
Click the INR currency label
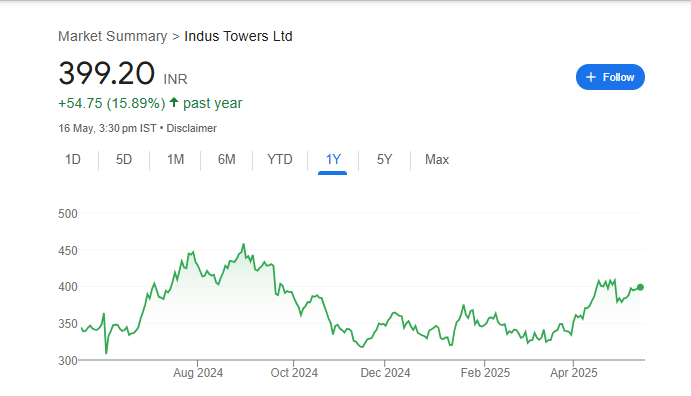click(x=175, y=79)
